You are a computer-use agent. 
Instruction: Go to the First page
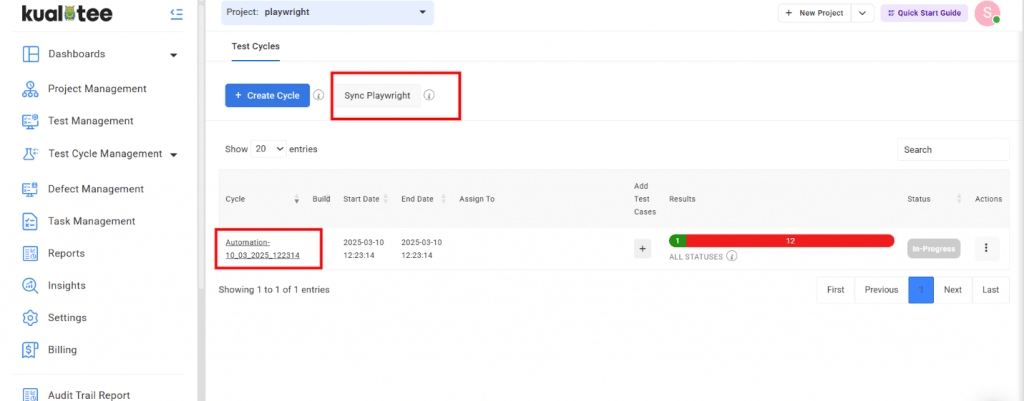coord(835,290)
